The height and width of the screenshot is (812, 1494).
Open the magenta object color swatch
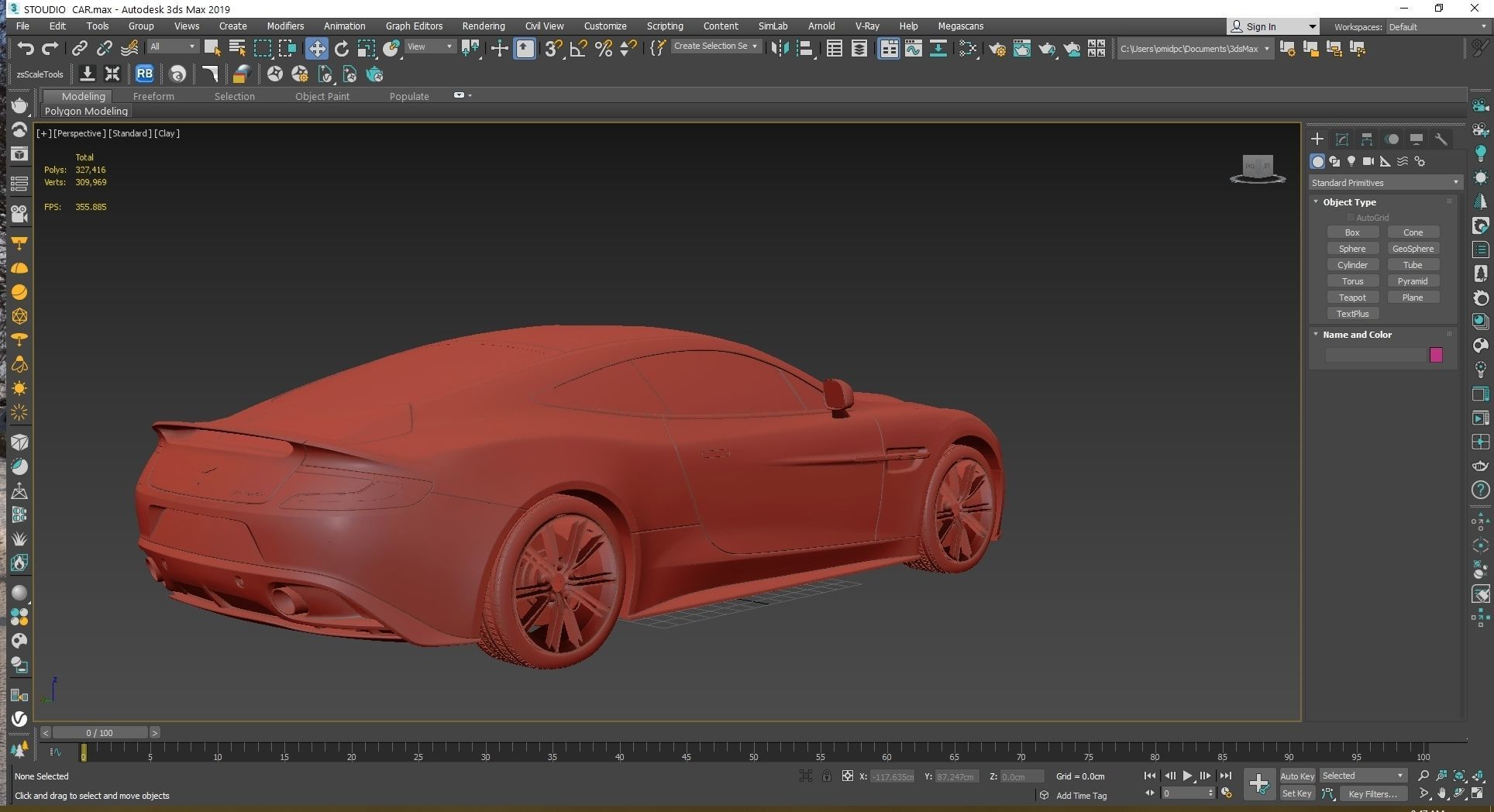[1436, 355]
